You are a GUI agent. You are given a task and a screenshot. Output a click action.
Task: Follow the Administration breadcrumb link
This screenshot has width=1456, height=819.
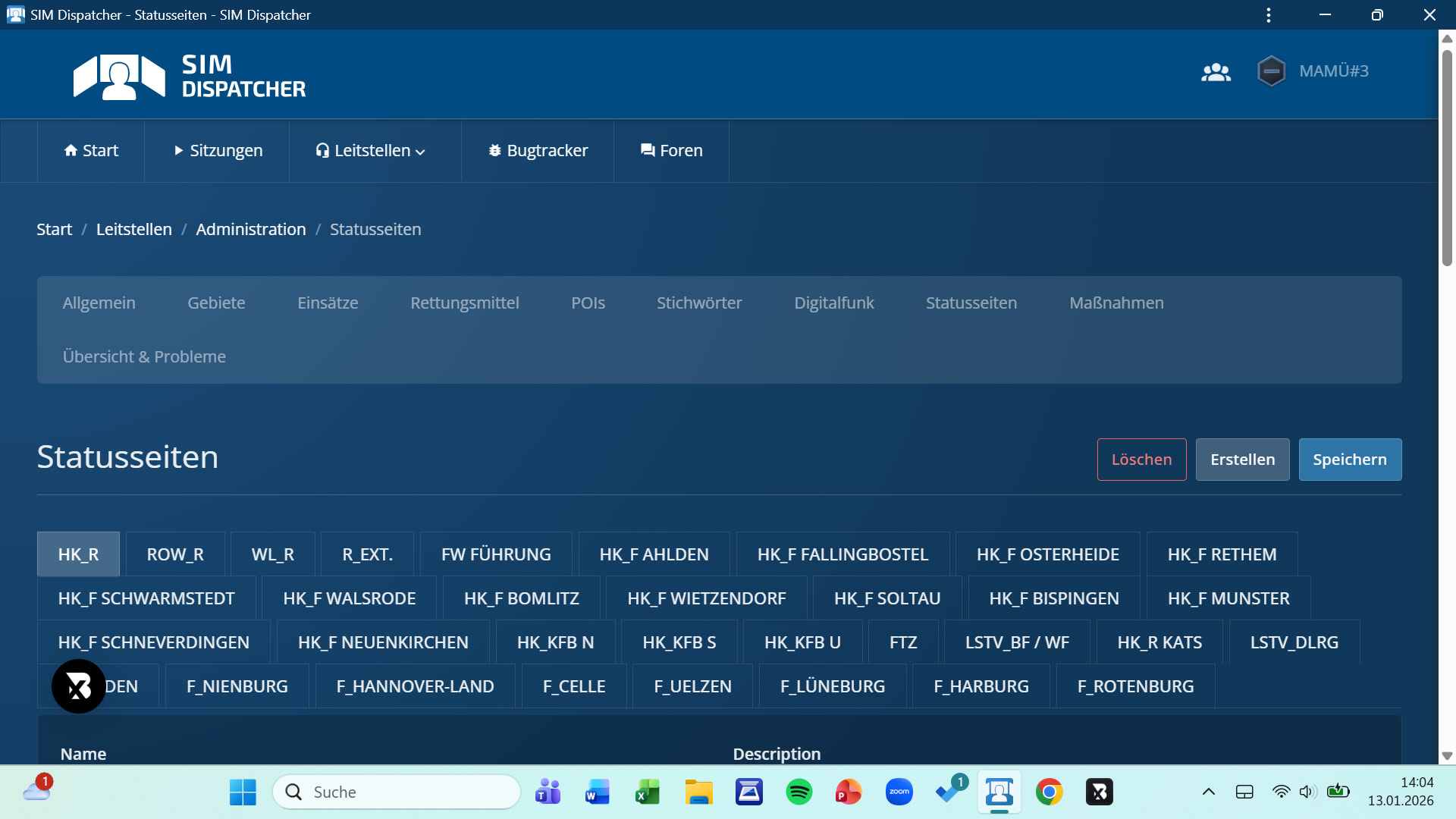point(250,230)
